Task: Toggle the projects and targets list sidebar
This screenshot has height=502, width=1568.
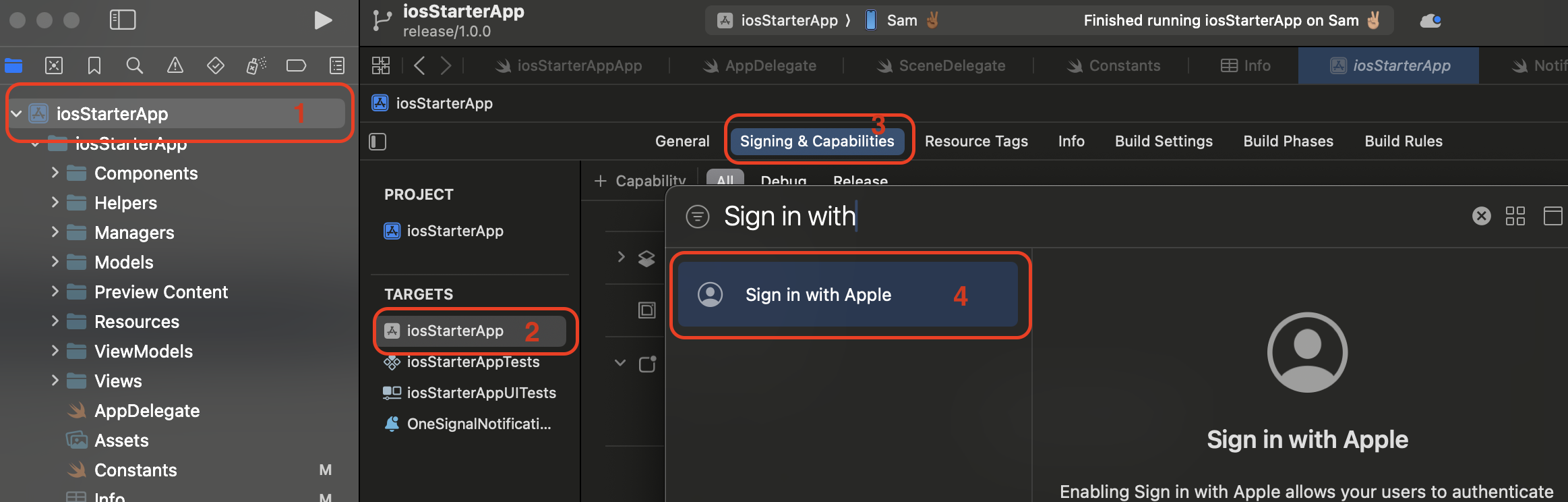Action: (x=378, y=142)
